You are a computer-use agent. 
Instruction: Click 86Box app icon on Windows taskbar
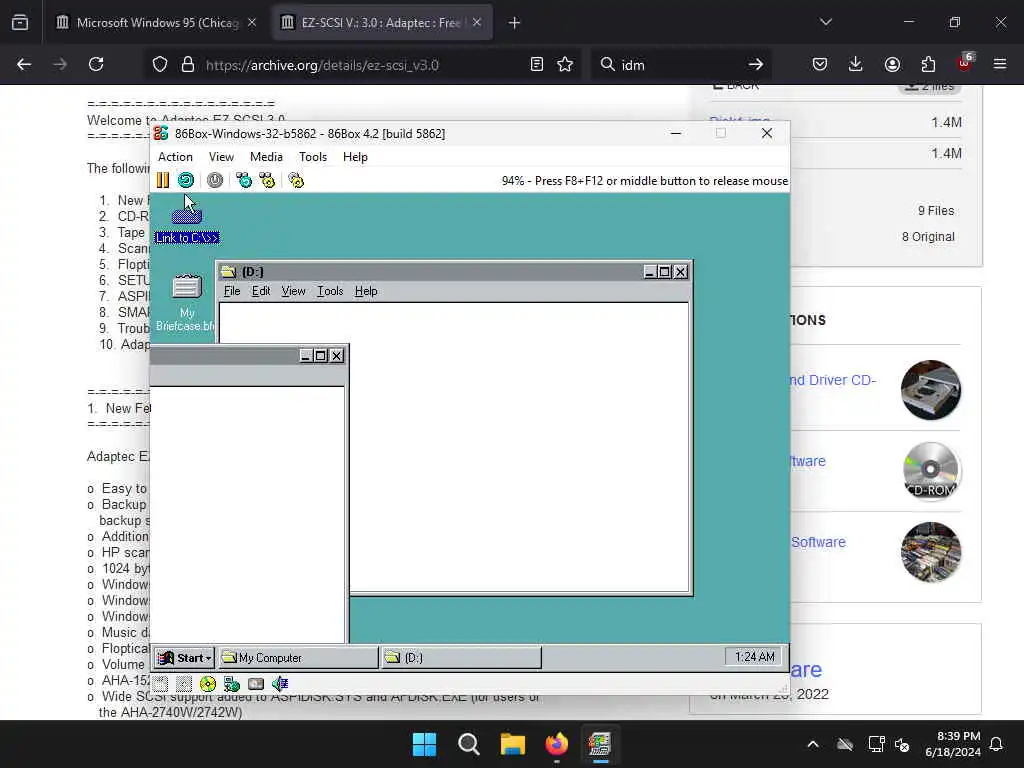coord(600,744)
